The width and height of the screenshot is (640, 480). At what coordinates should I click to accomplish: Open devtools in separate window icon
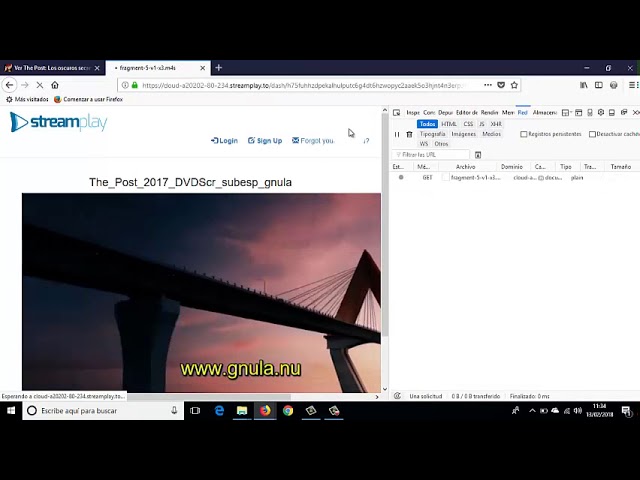click(624, 113)
